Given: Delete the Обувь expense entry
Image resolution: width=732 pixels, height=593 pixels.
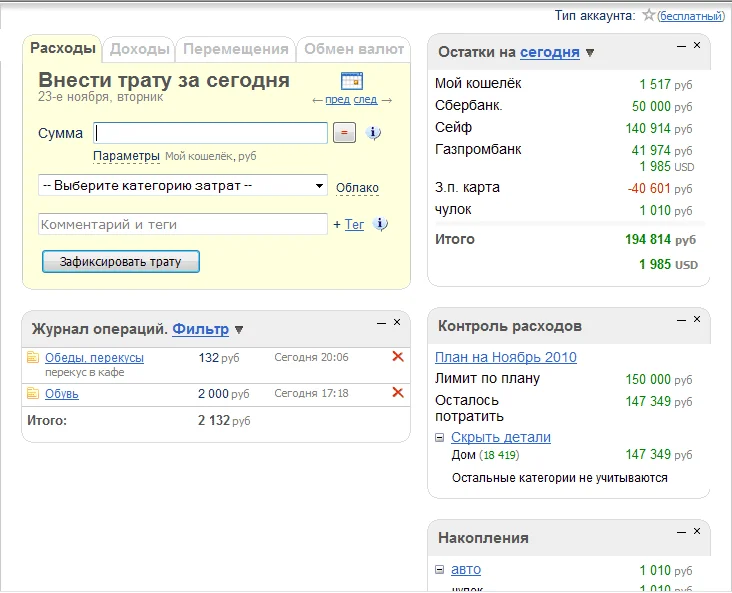Looking at the screenshot, I should [398, 393].
